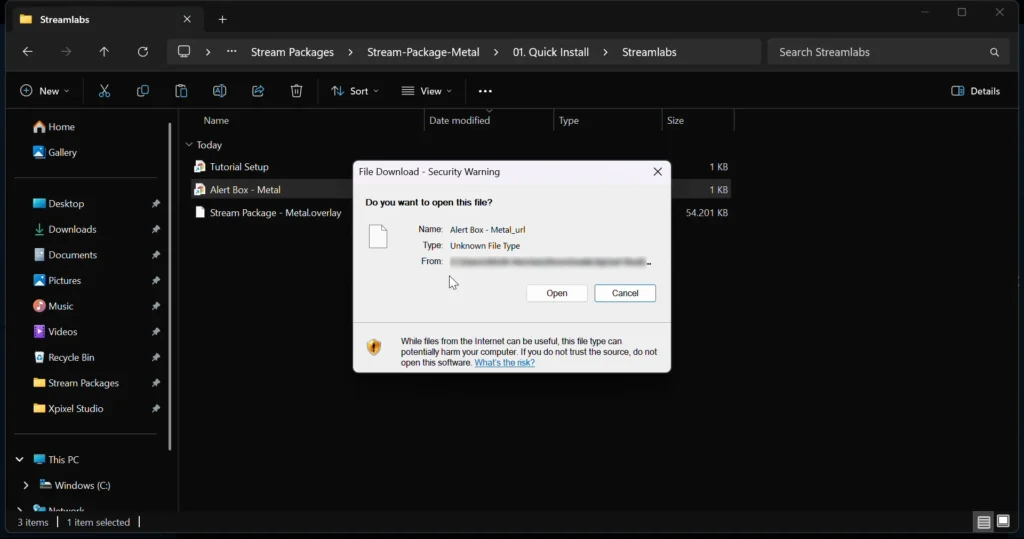The height and width of the screenshot is (539, 1024).
Task: Refresh the current folder view
Action: pos(143,52)
